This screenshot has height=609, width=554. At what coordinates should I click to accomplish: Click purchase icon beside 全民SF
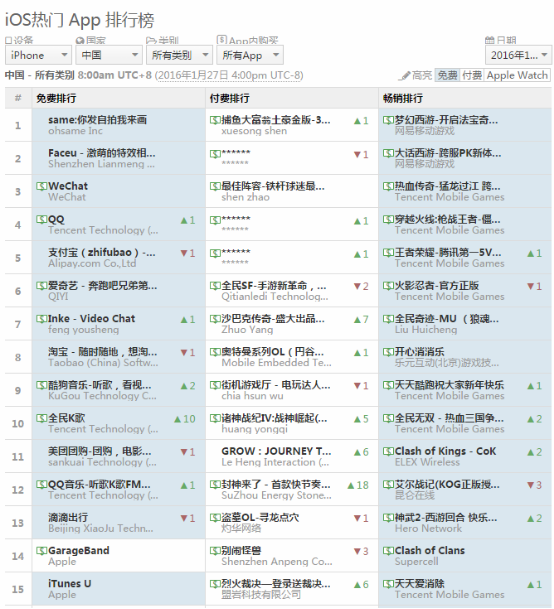[x=215, y=286]
